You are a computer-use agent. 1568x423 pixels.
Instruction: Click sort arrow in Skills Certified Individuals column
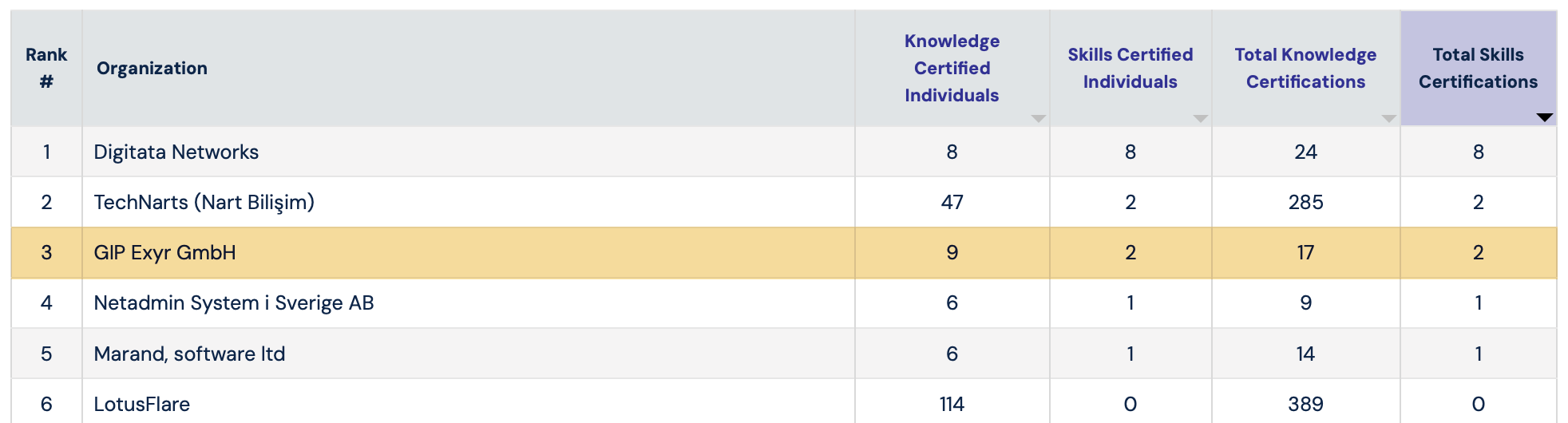click(x=1200, y=118)
